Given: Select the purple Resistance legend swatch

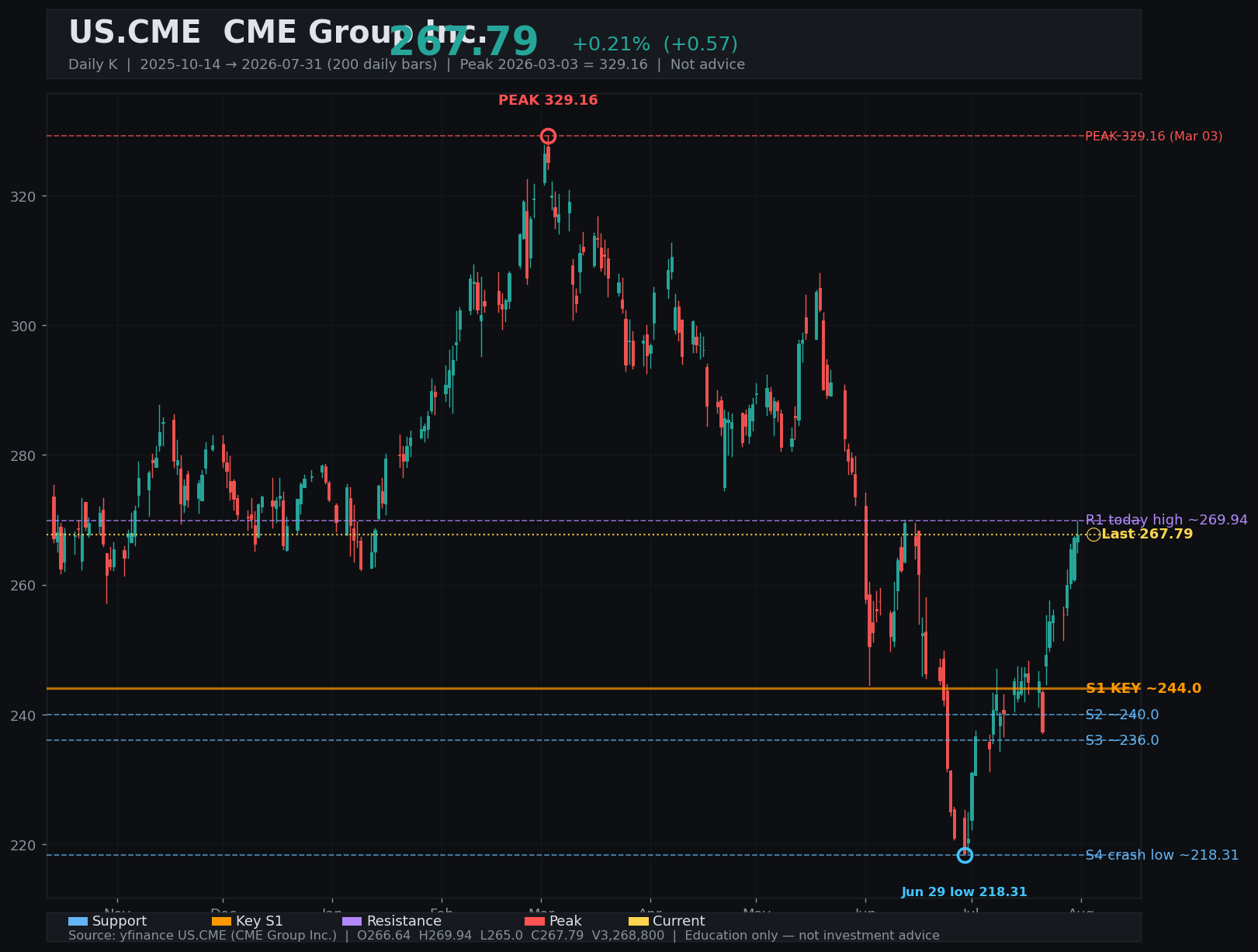Looking at the screenshot, I should 352,921.
